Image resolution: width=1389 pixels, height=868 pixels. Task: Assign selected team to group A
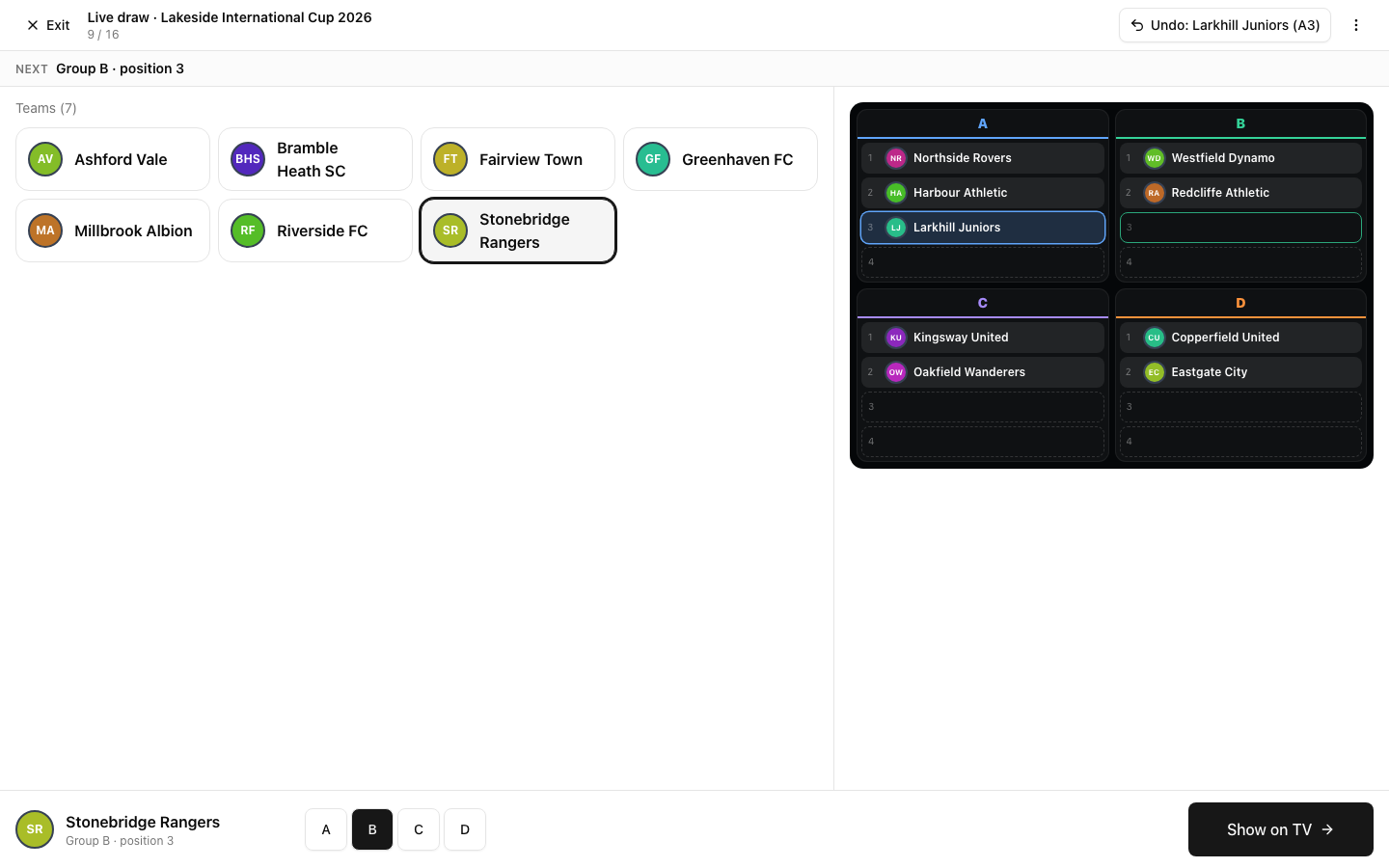pyautogui.click(x=326, y=829)
